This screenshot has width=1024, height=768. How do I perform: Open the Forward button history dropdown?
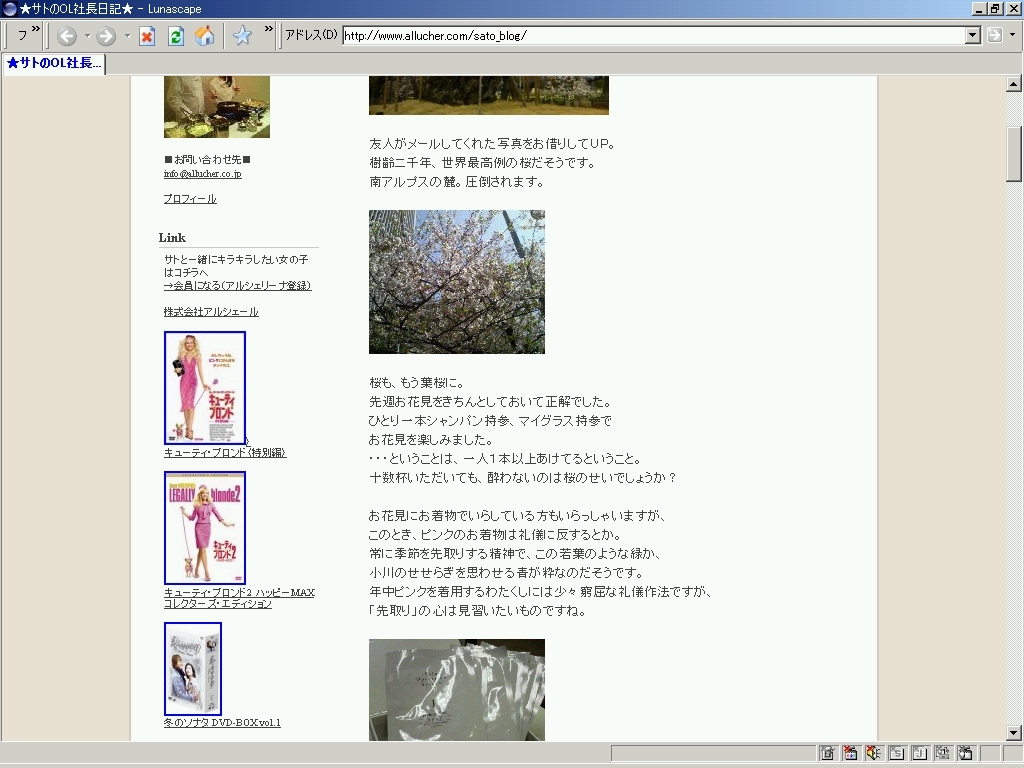tap(127, 37)
